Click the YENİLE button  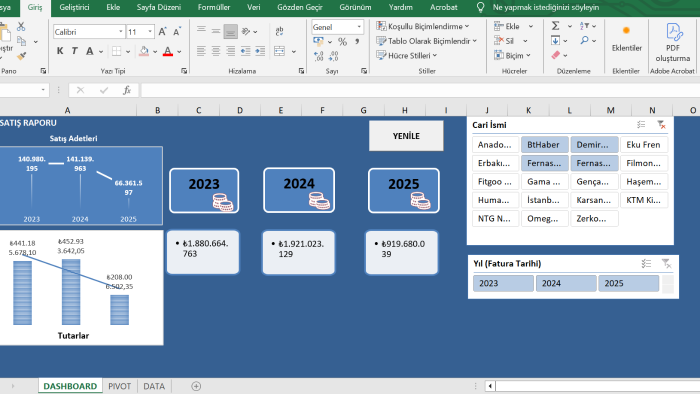click(x=406, y=136)
